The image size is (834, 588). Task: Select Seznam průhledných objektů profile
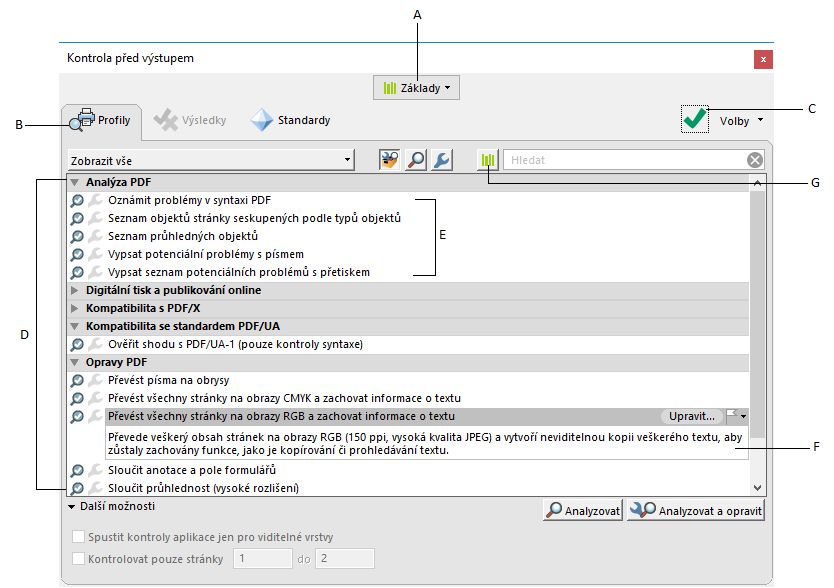point(182,236)
